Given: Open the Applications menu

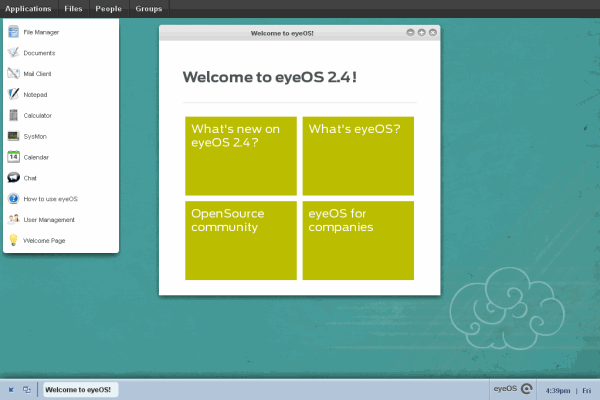Looking at the screenshot, I should pyautogui.click(x=28, y=9).
